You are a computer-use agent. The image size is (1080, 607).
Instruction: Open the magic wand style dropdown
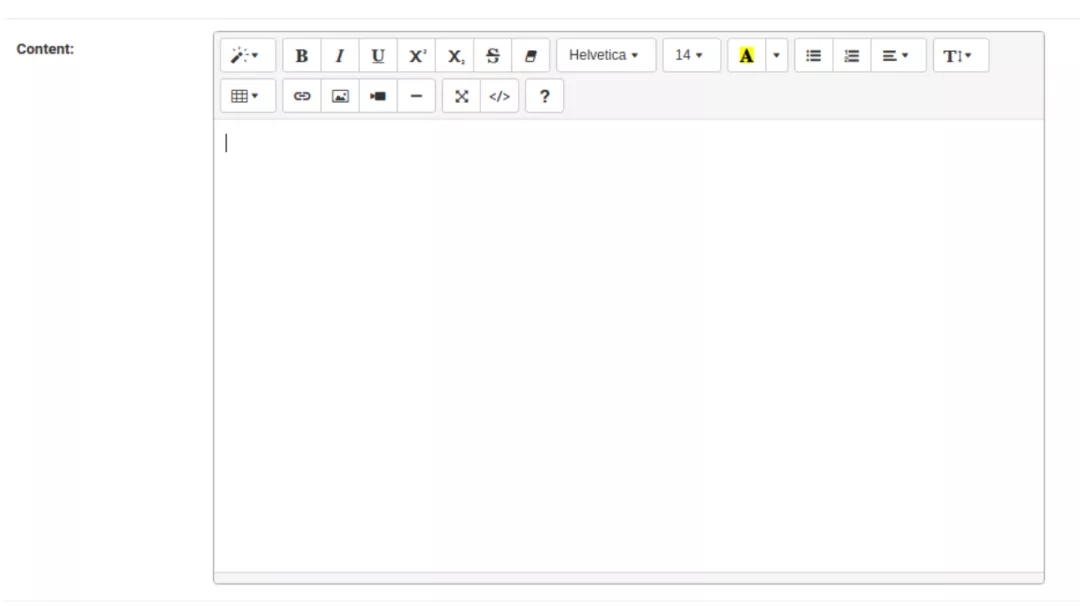[247, 56]
